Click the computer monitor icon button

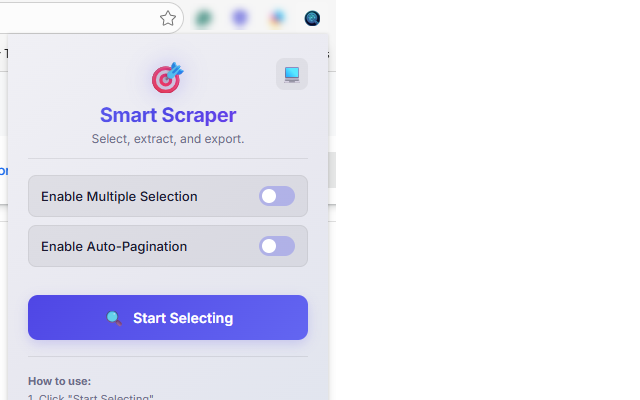click(292, 74)
